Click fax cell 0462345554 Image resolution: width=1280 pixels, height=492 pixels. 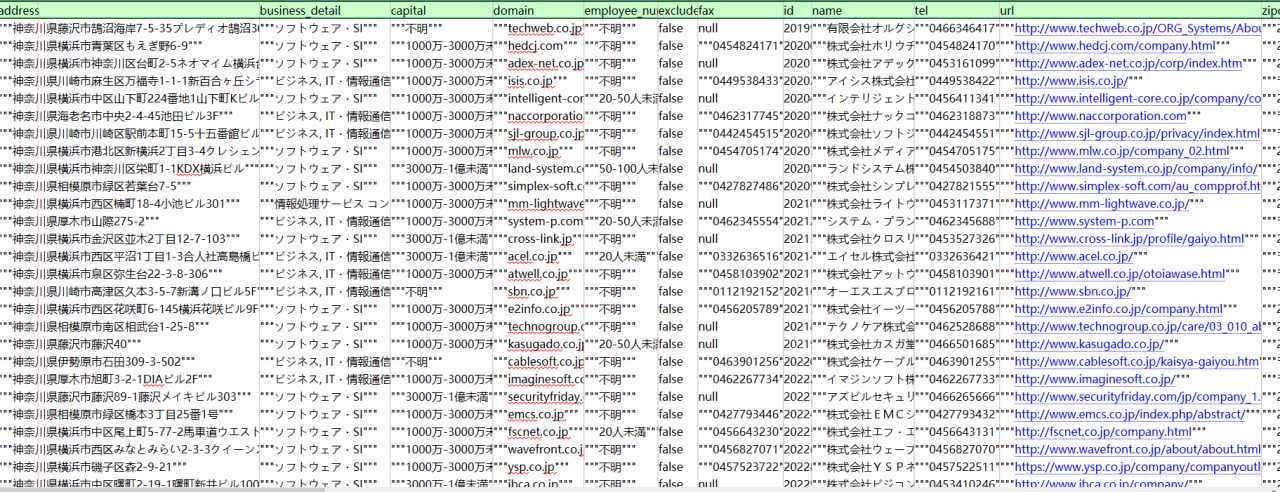click(738, 221)
